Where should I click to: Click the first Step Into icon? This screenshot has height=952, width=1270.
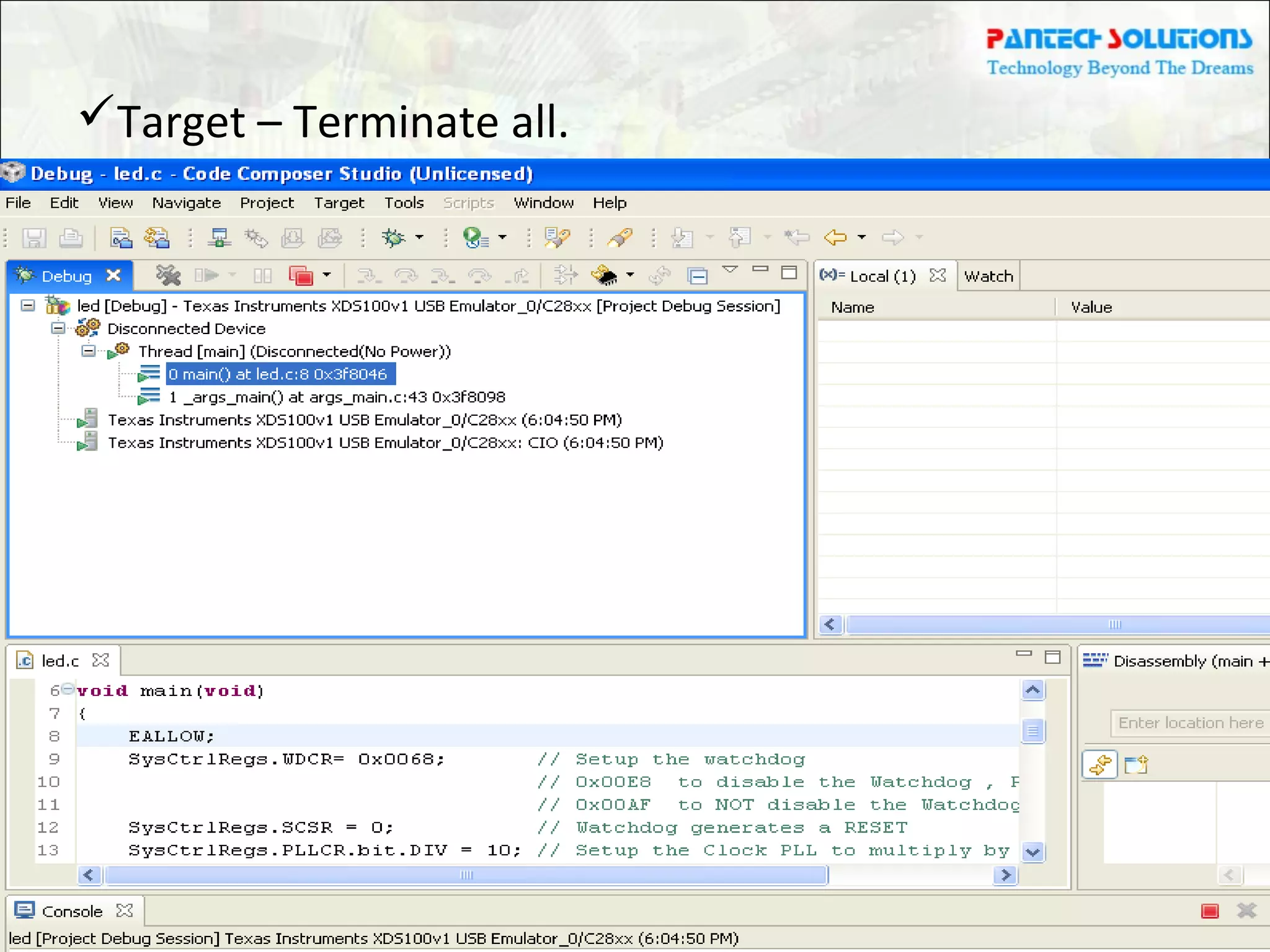pos(370,276)
